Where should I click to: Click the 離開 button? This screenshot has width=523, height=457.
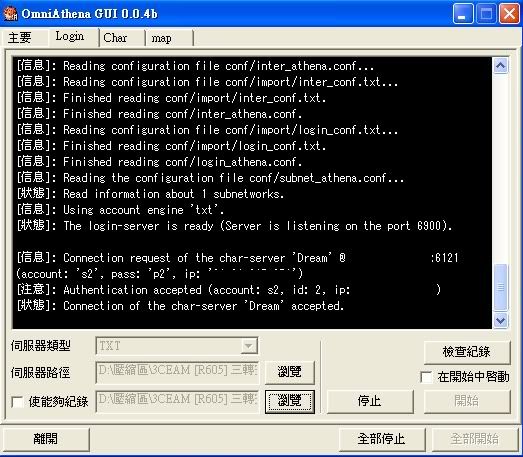pyautogui.click(x=46, y=439)
